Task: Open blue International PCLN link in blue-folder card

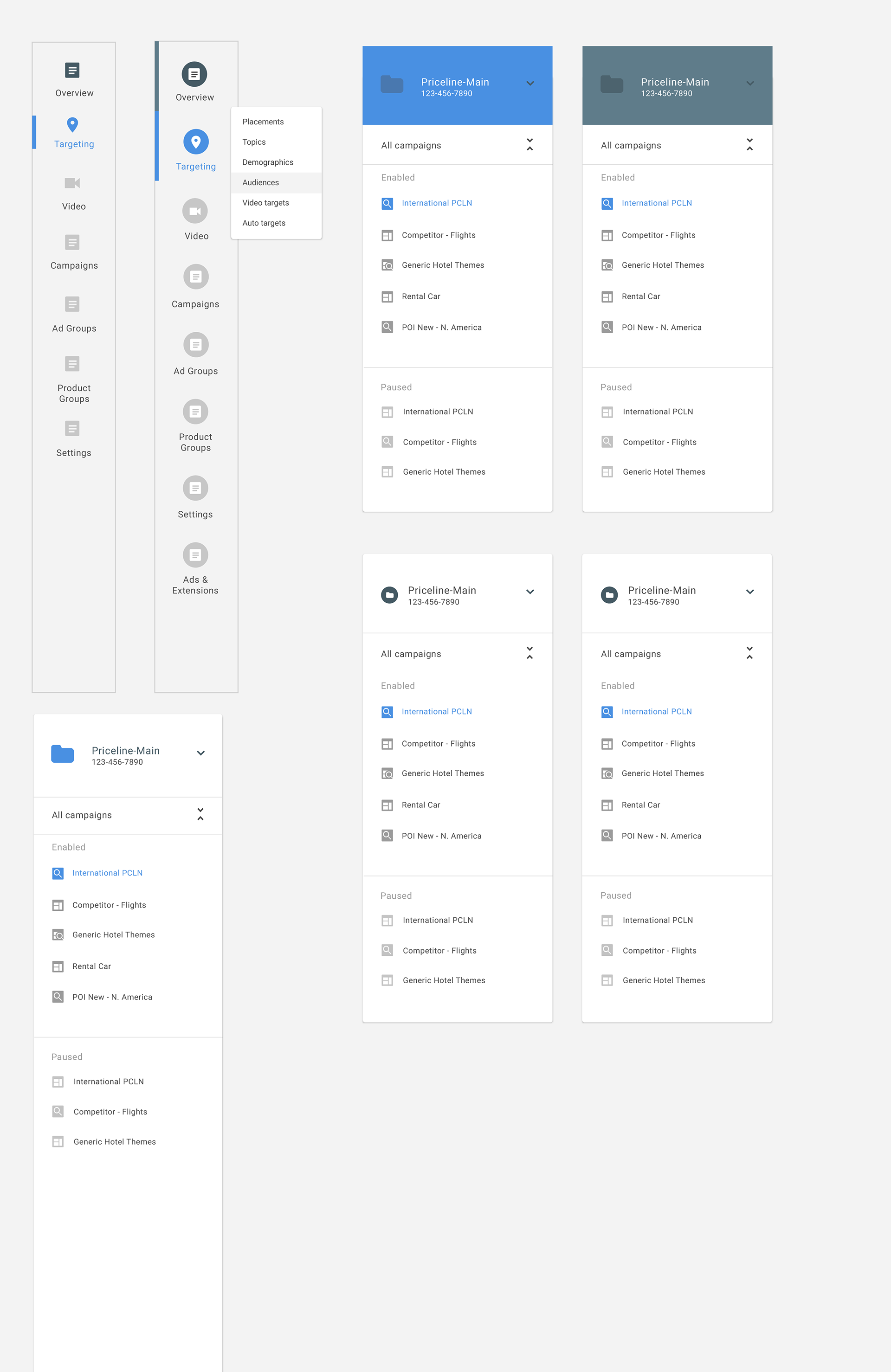Action: tap(107, 873)
